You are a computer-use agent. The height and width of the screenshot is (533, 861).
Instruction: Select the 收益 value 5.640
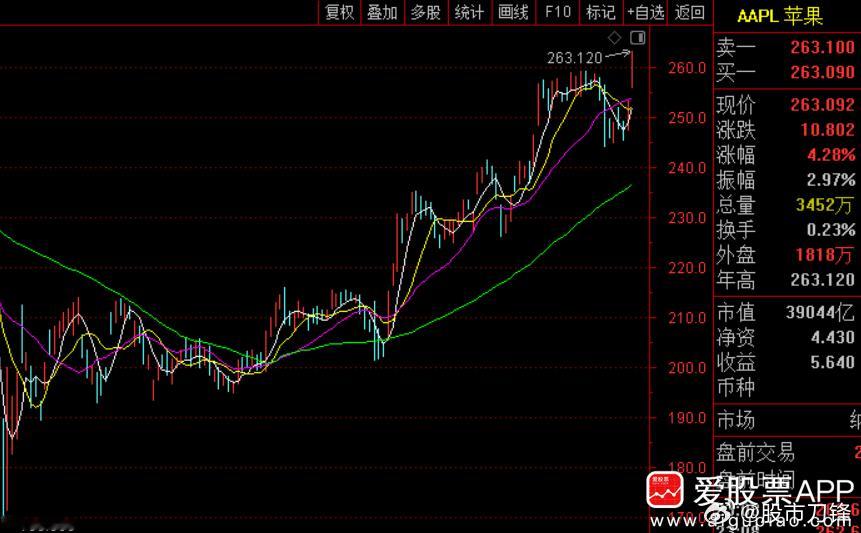(x=832, y=362)
